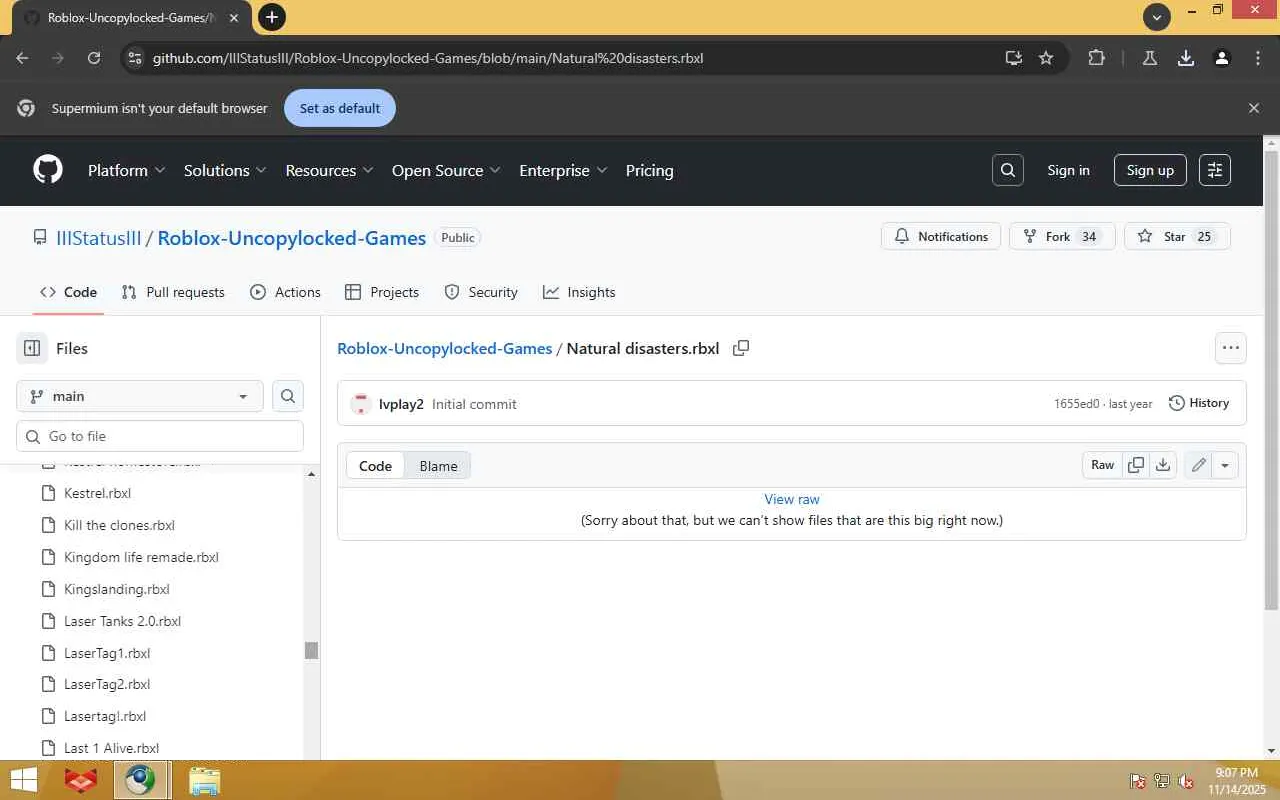The width and height of the screenshot is (1280, 800).
Task: Open the main branch selector dropdown
Action: [140, 396]
